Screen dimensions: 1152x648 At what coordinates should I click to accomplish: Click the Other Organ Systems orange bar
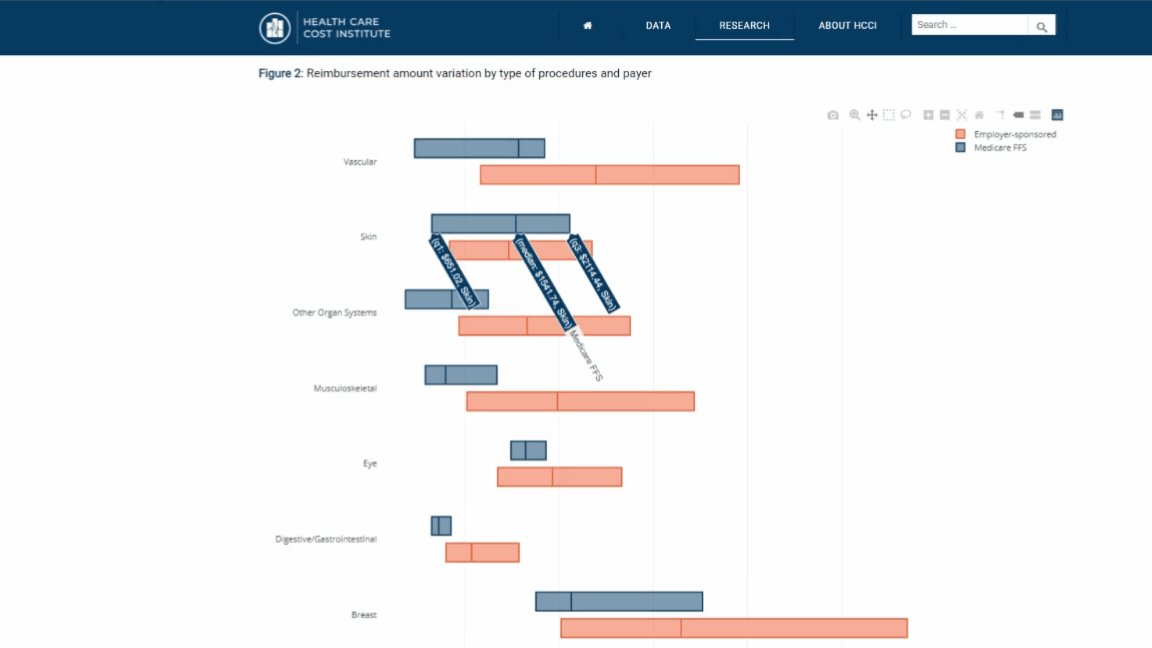(544, 325)
